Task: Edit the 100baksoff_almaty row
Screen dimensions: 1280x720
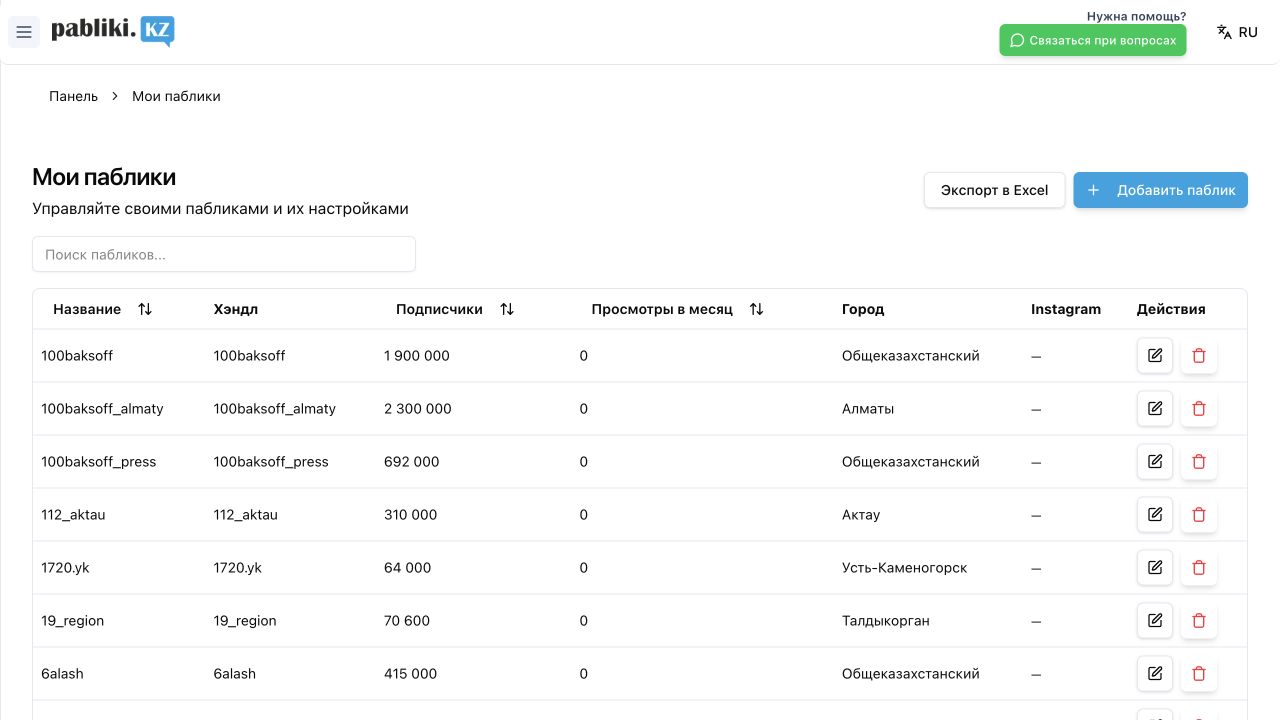Action: 1155,408
